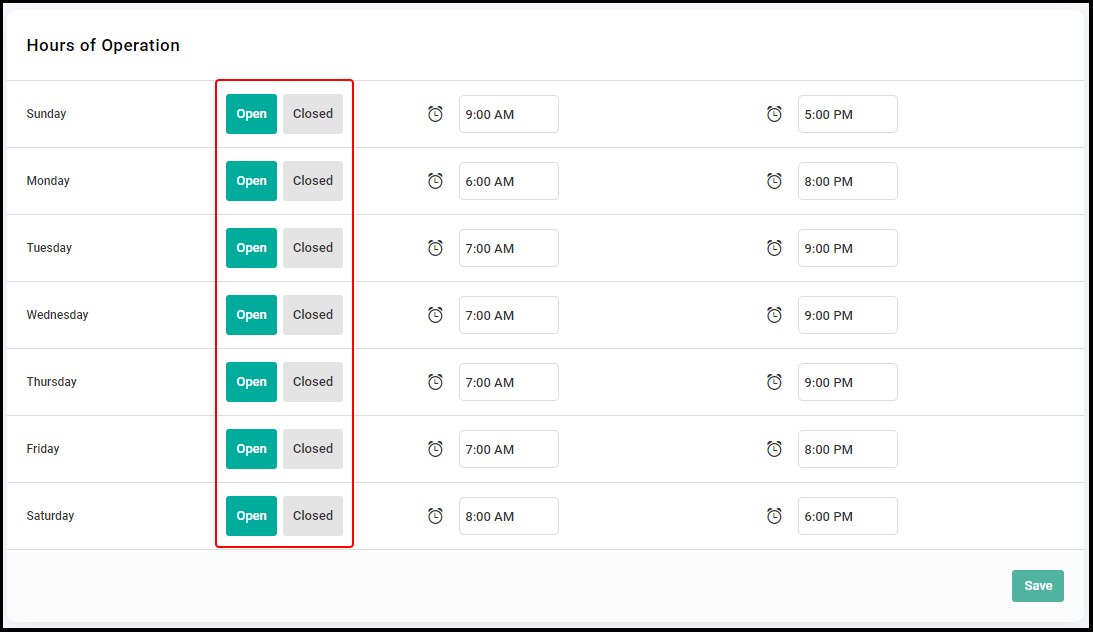
Task: Save the hours of operation
Action: [1038, 585]
